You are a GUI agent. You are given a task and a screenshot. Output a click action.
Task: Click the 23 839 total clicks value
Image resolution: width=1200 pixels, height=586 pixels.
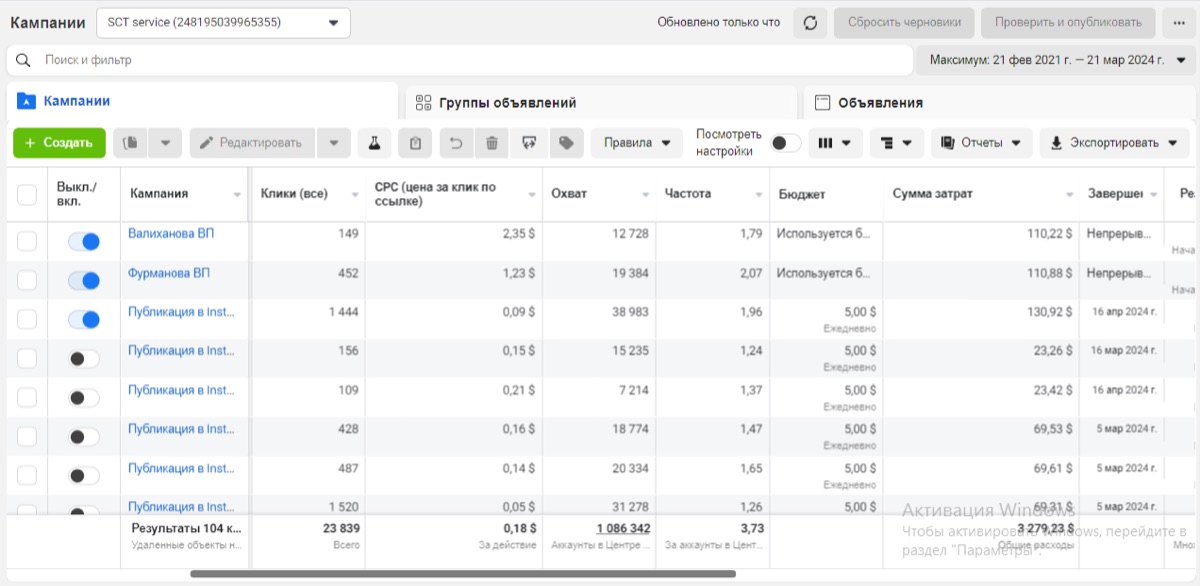point(339,528)
